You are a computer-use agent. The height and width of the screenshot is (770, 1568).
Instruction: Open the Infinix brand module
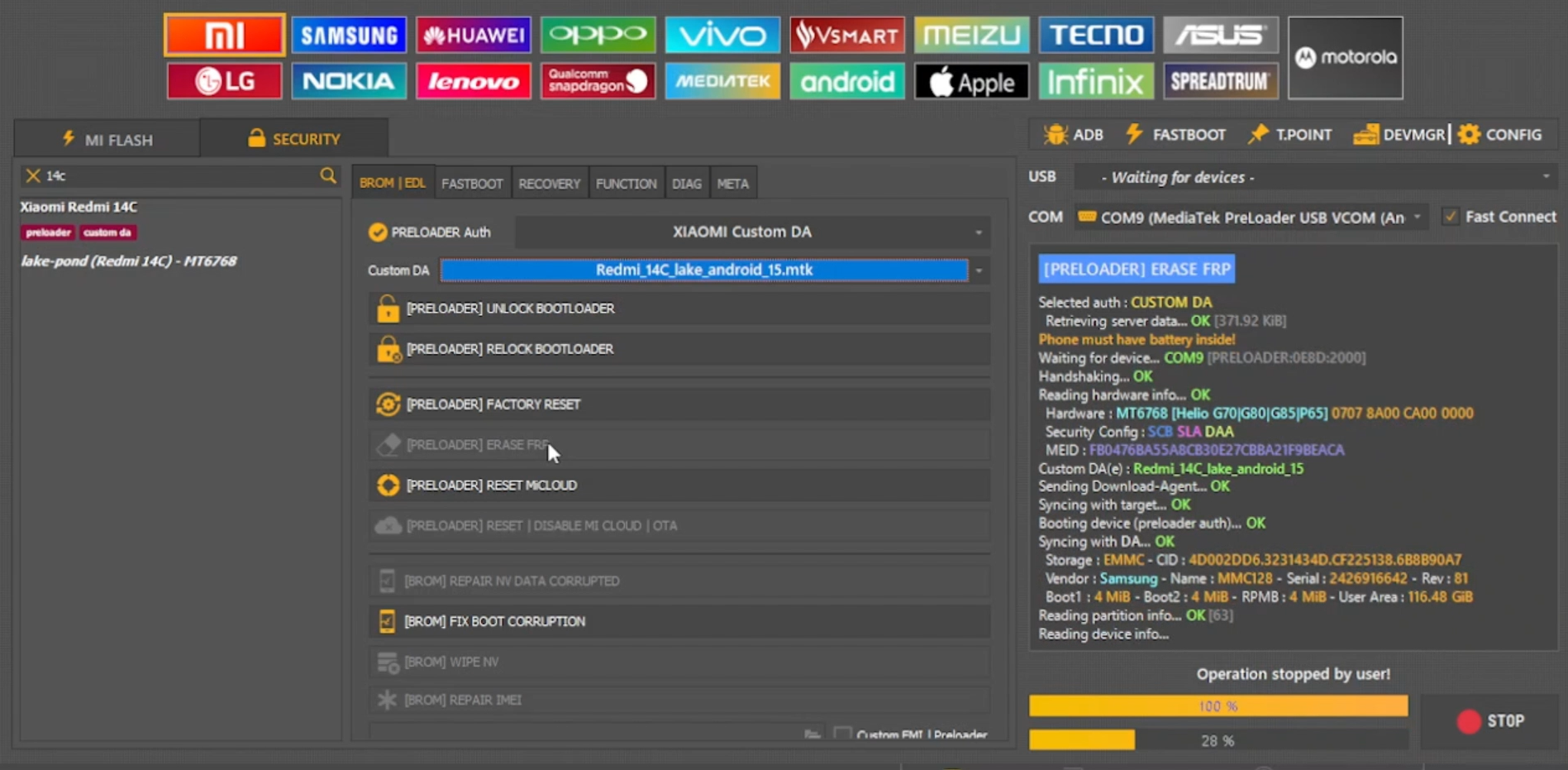tap(1096, 81)
